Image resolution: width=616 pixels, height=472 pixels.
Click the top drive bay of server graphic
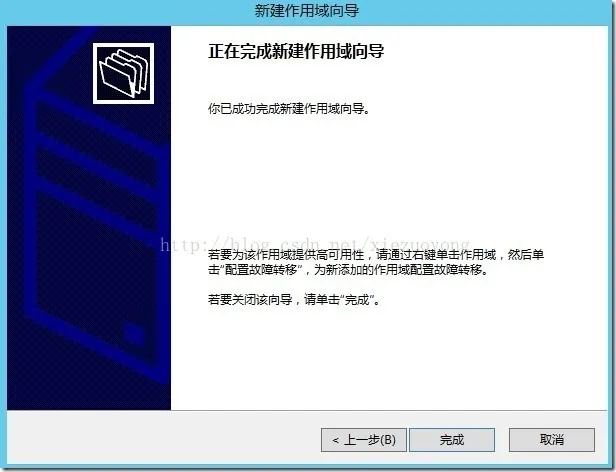click(x=96, y=128)
